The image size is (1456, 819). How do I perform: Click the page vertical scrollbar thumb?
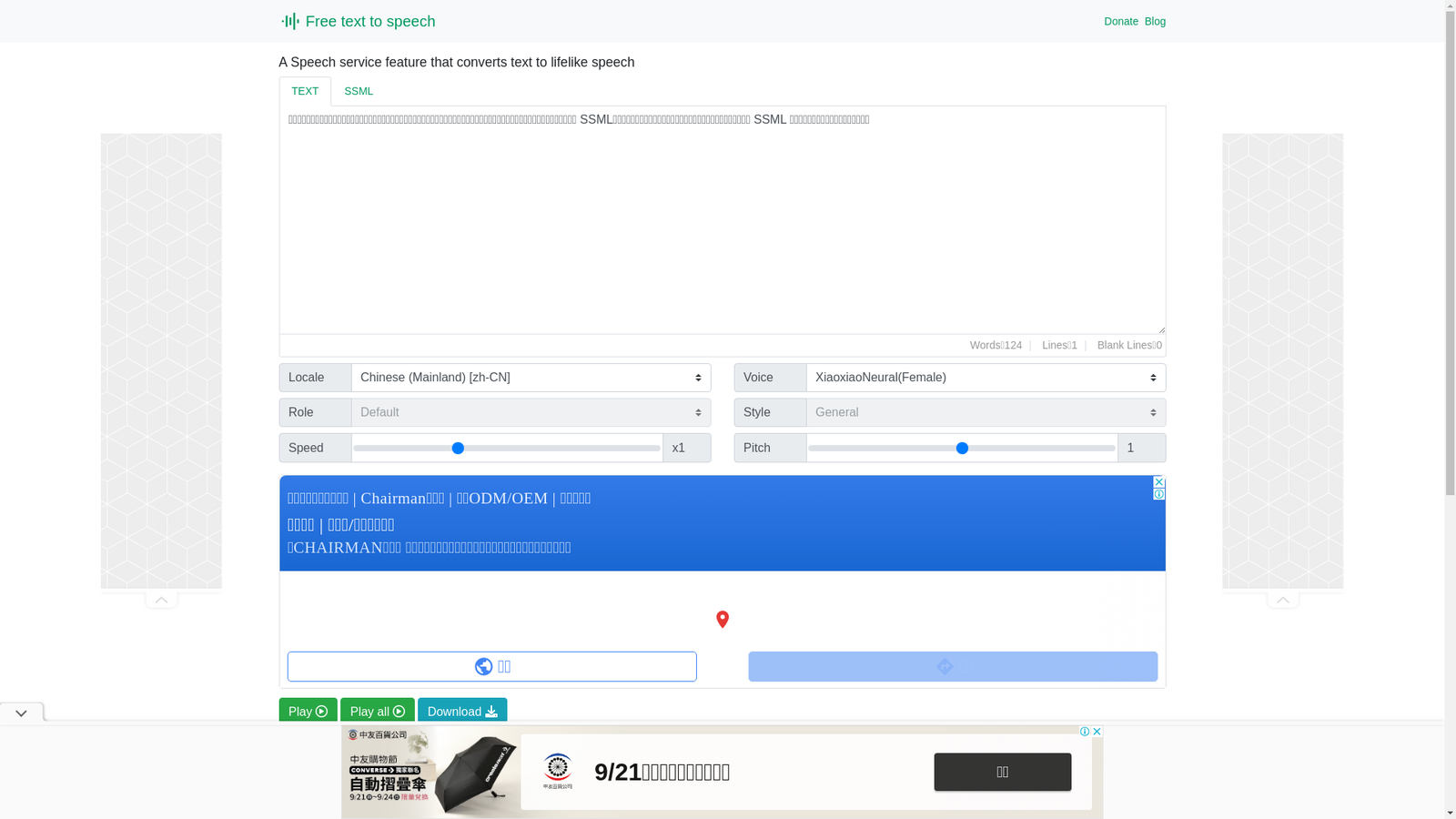[x=1450, y=255]
